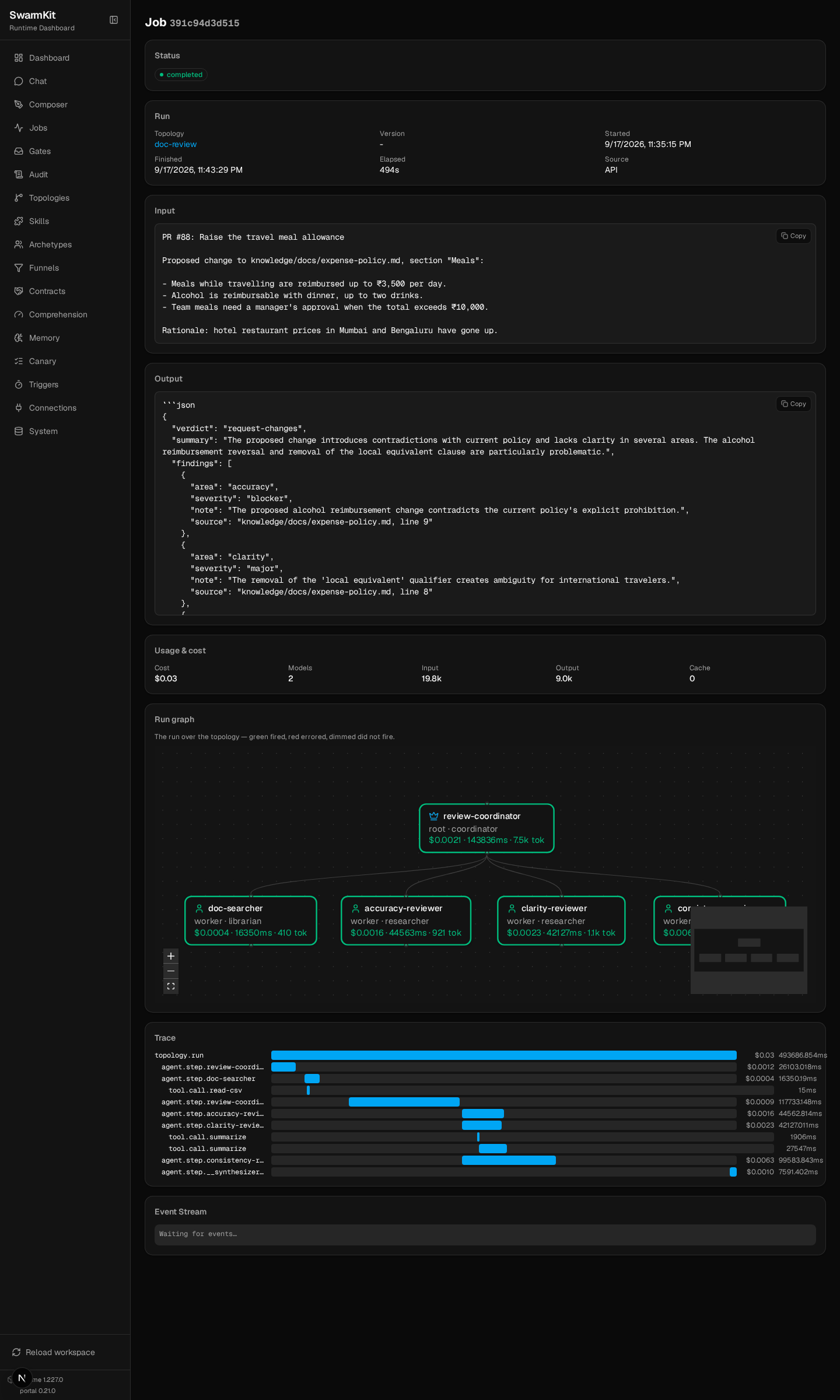Click Elapsed value 494s
Image resolution: width=840 pixels, height=1400 pixels.
coord(389,170)
